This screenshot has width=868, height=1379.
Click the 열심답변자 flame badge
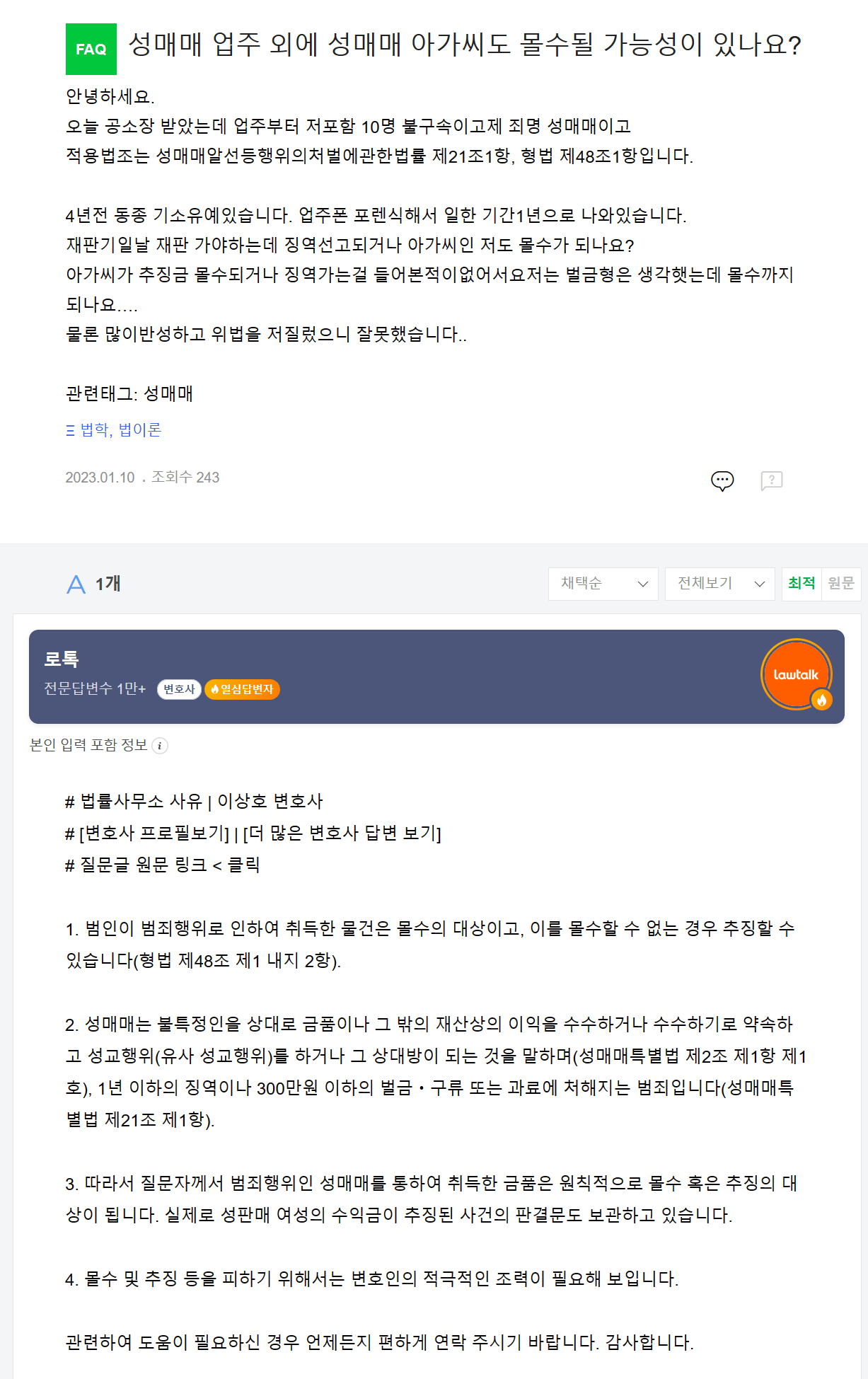click(242, 689)
